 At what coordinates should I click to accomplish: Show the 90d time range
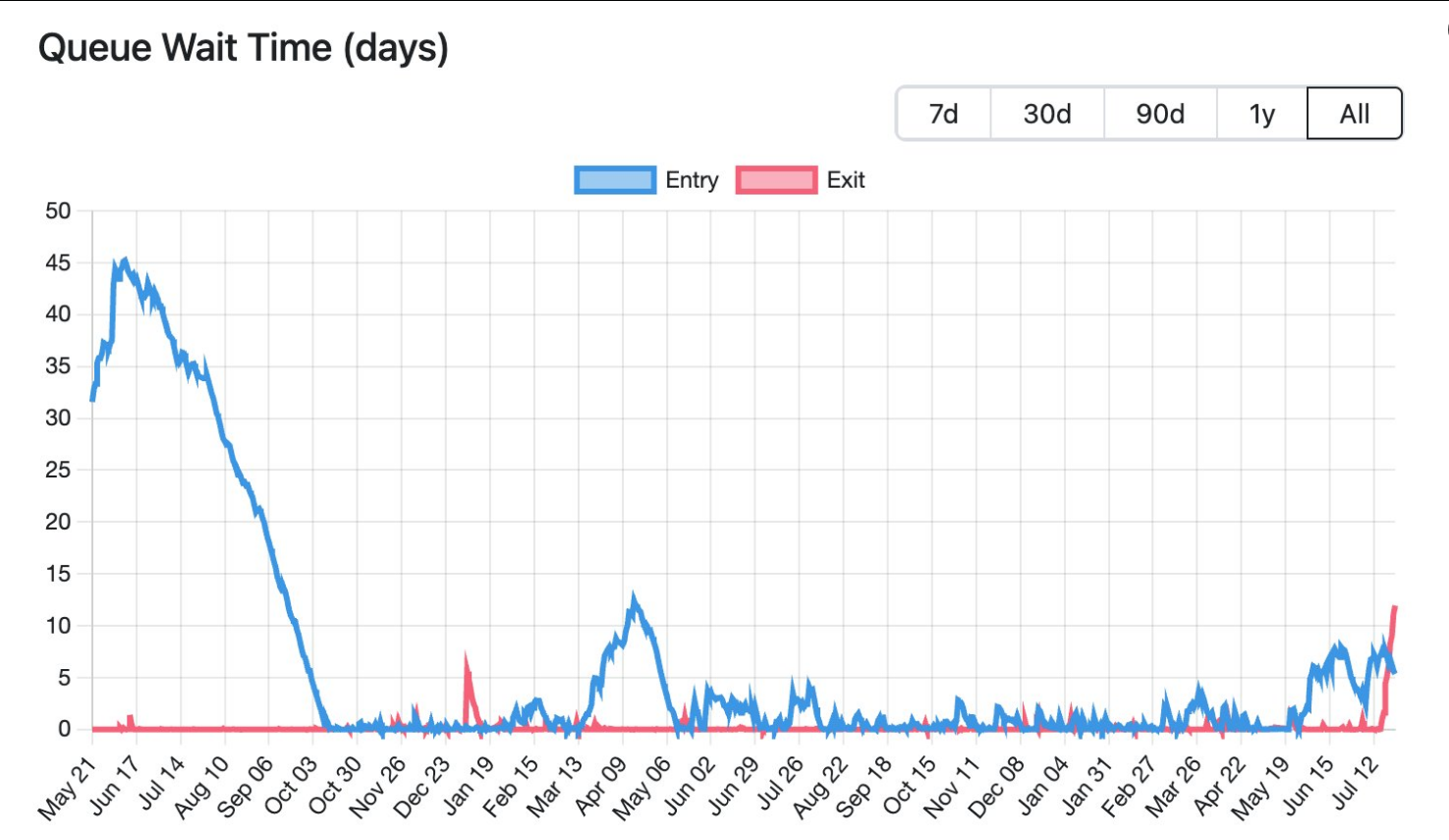(1160, 114)
